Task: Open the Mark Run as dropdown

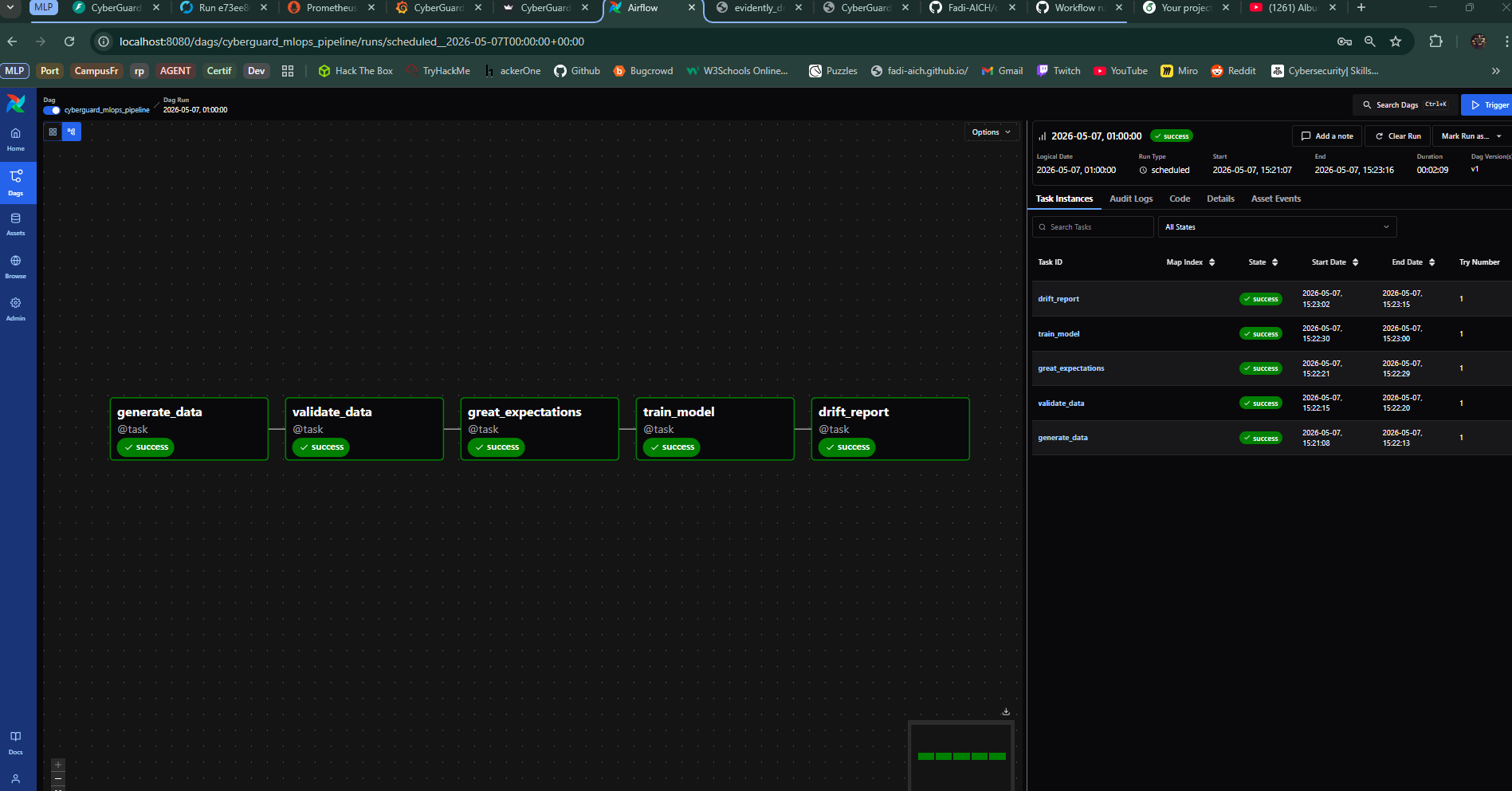Action: pyautogui.click(x=1471, y=136)
